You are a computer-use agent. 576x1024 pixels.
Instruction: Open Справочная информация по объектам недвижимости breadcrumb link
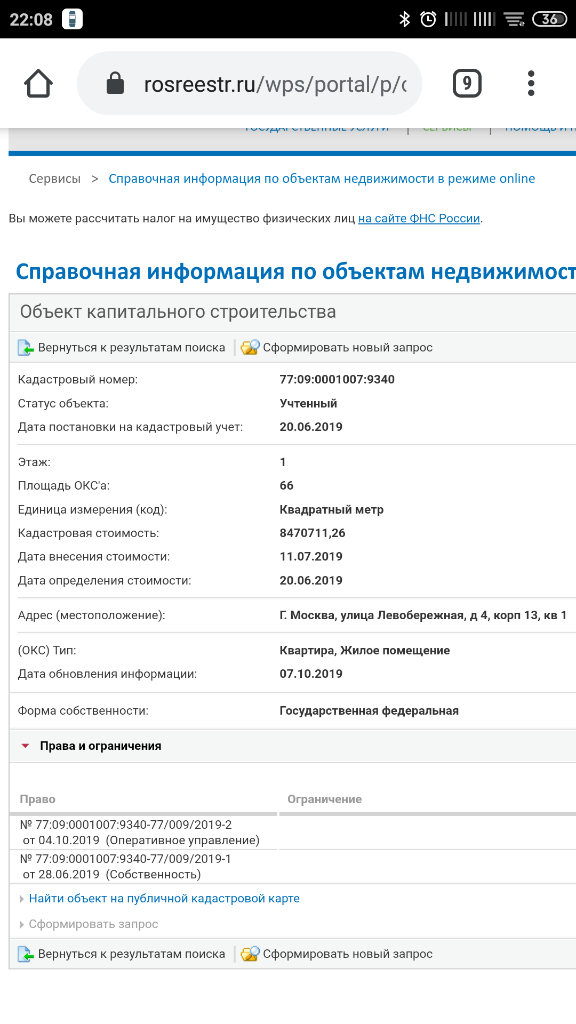tap(321, 179)
